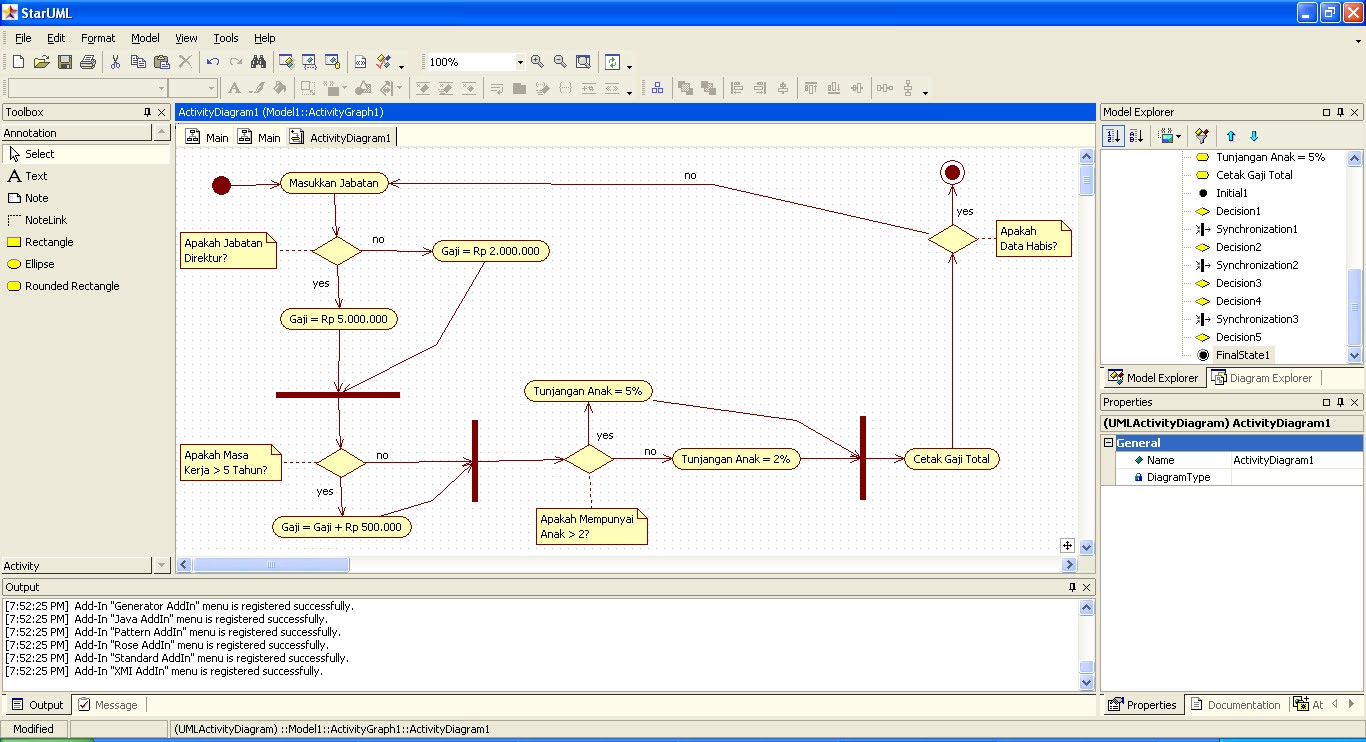Viewport: 1366px width, 742px height.
Task: Click the Zoom In magnifier toolbar icon
Action: point(537,61)
